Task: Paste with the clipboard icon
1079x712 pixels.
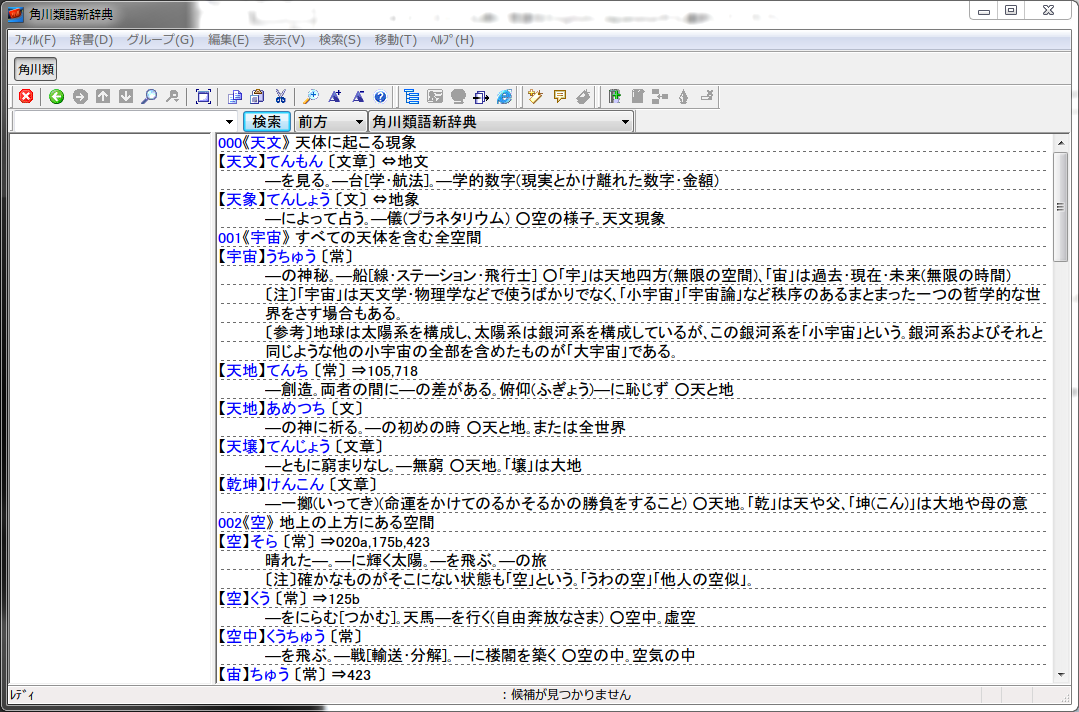Action: pyautogui.click(x=257, y=96)
